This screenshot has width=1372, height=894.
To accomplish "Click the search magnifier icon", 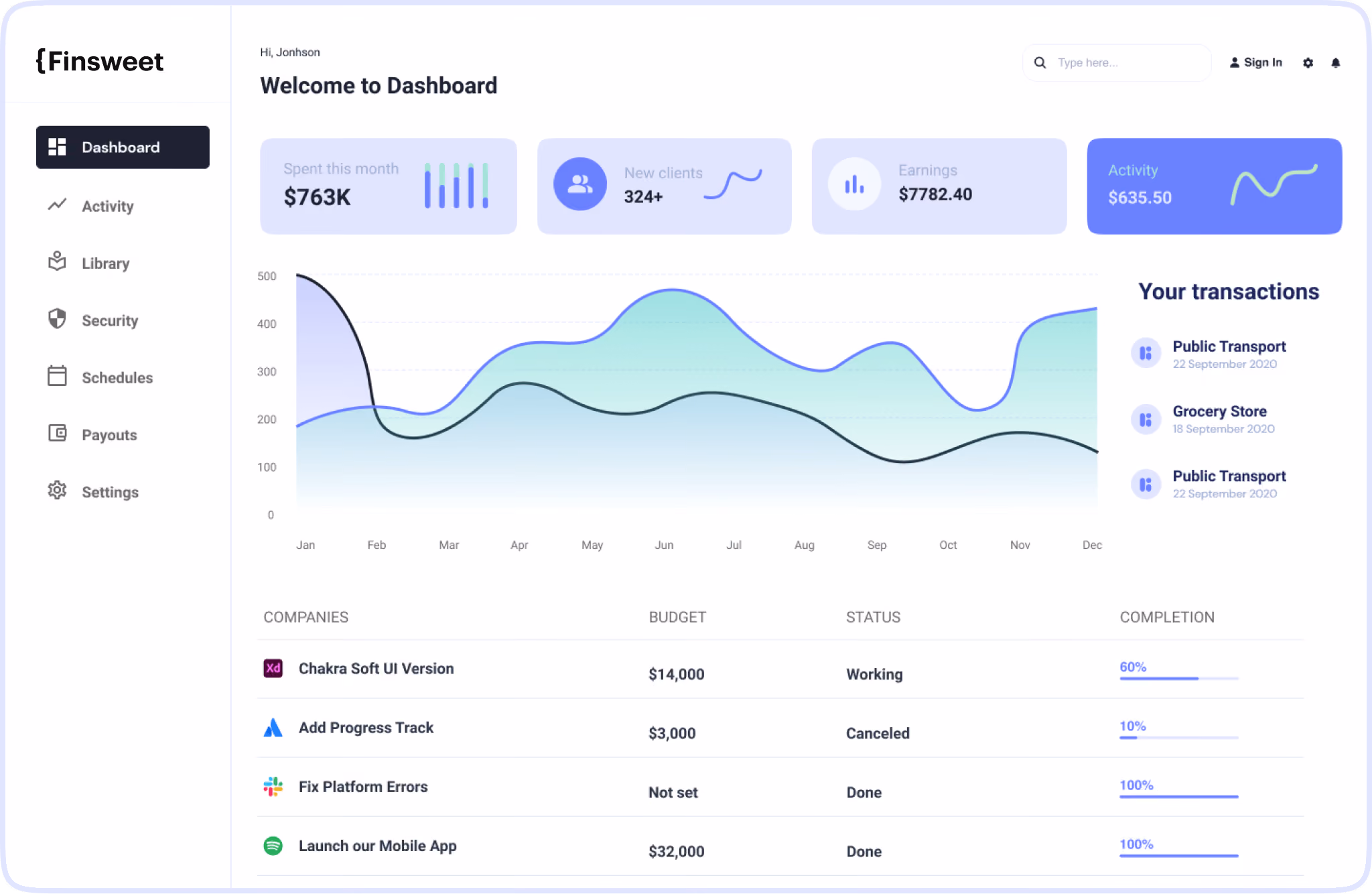I will (1040, 62).
